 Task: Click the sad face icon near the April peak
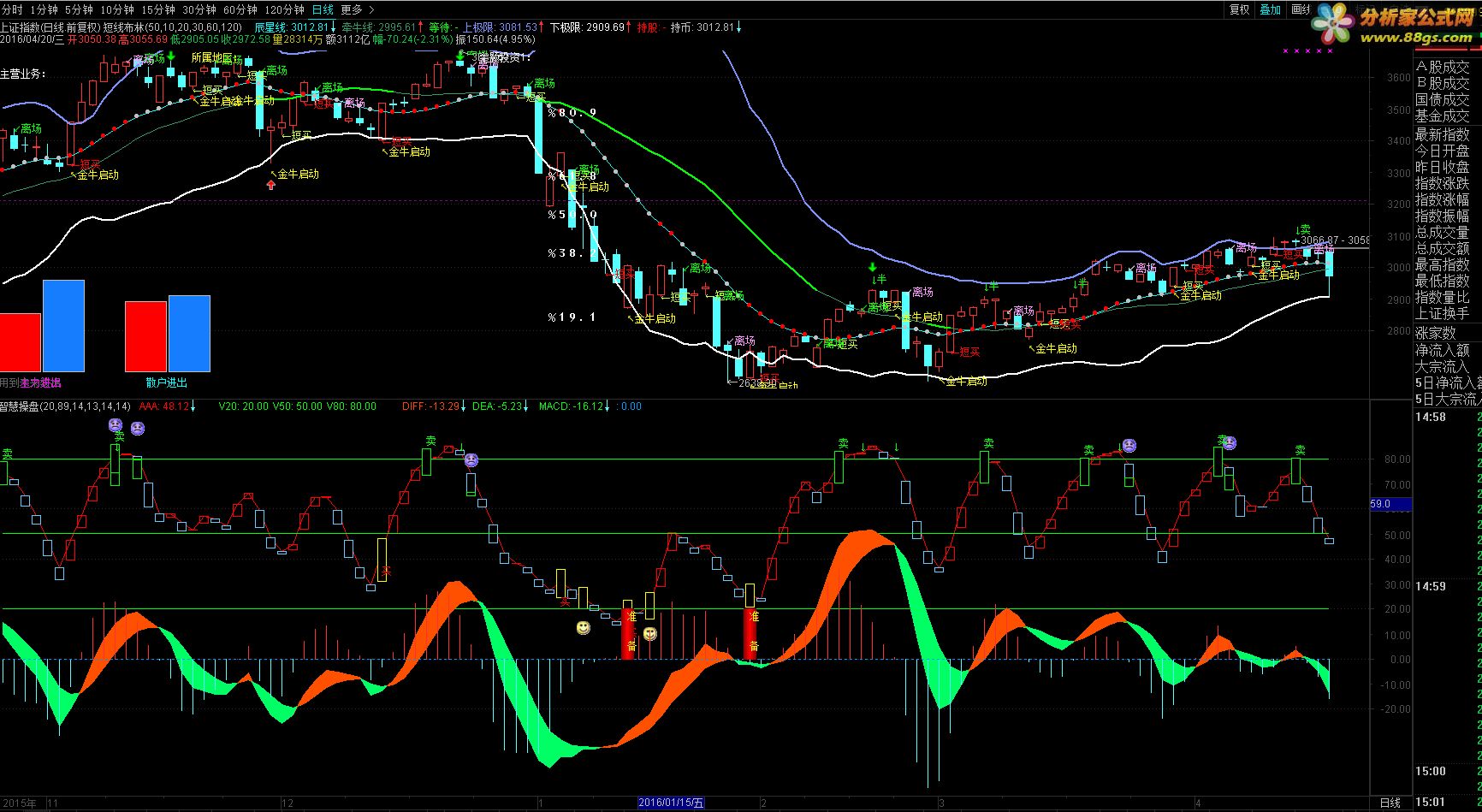pos(1230,442)
